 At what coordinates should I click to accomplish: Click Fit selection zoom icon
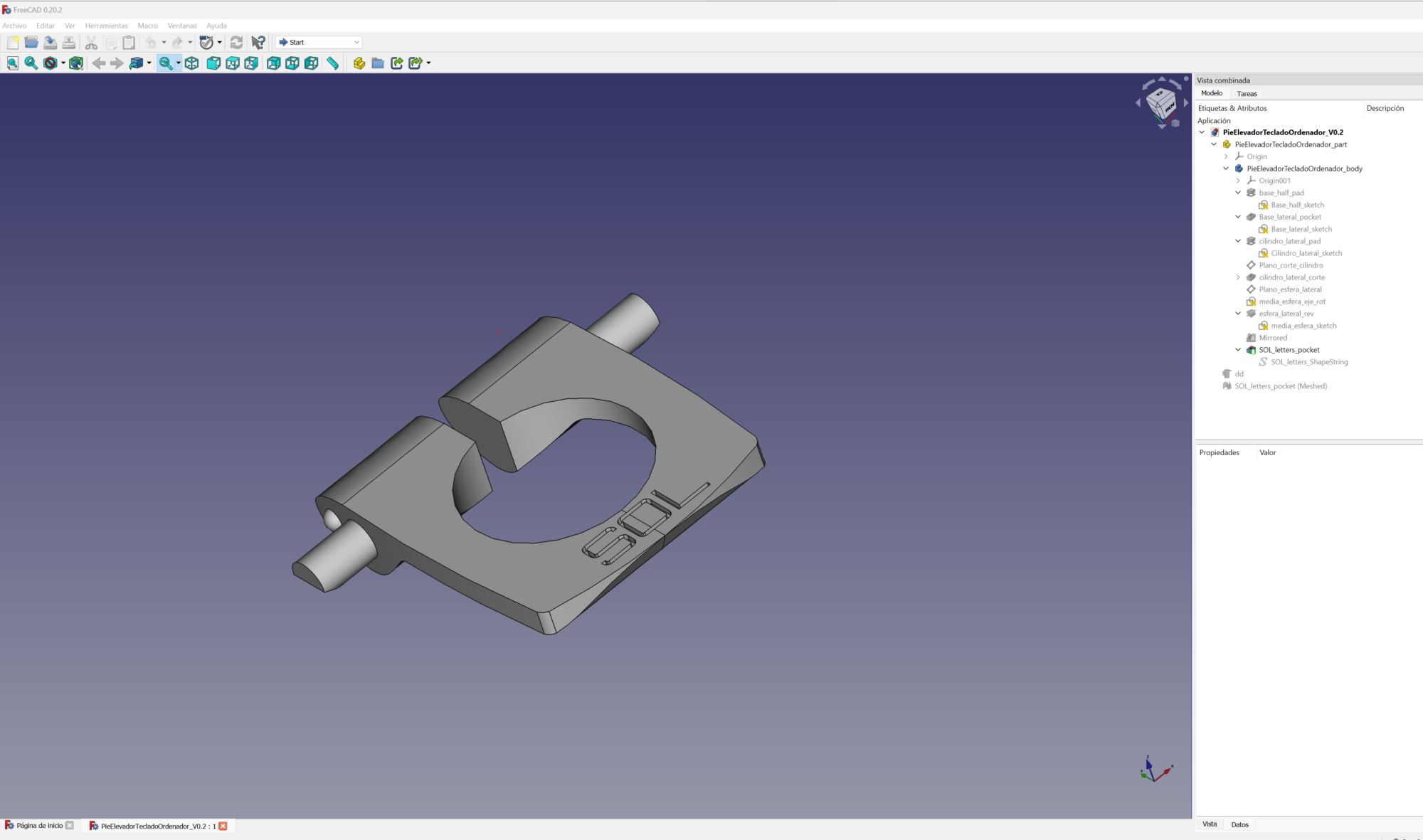(31, 63)
